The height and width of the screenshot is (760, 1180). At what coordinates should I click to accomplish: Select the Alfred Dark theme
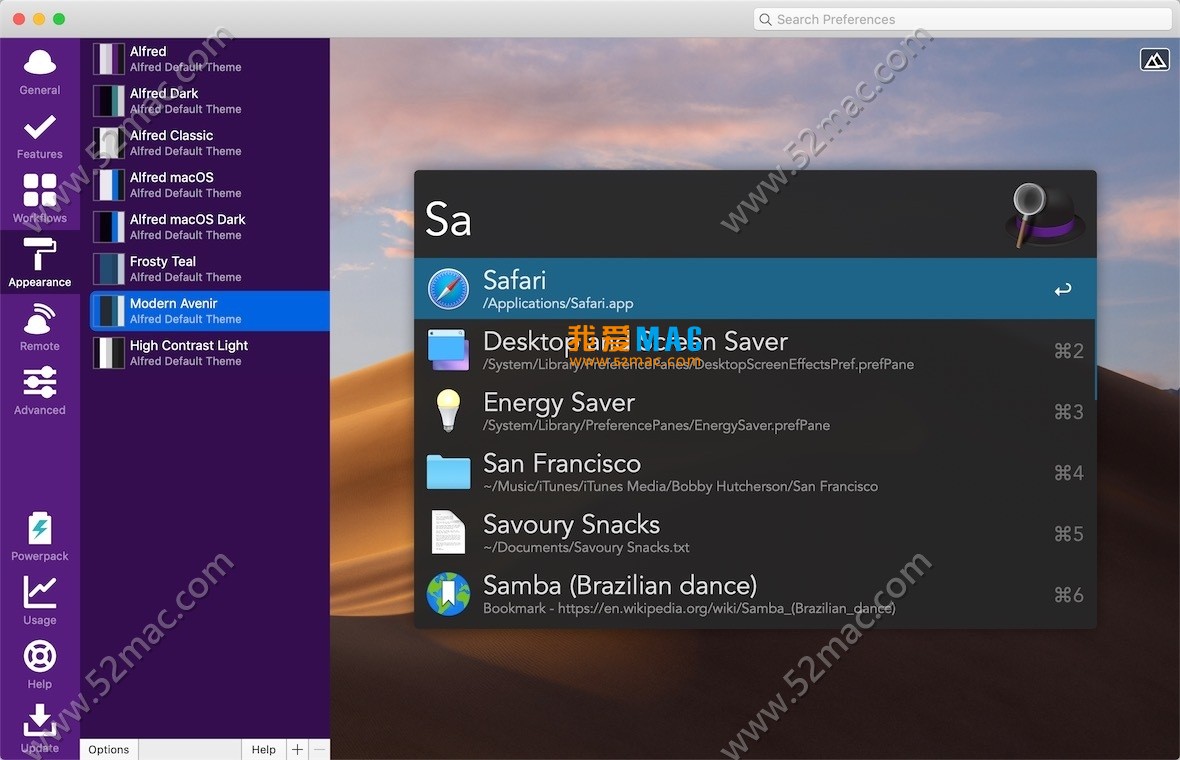[209, 101]
